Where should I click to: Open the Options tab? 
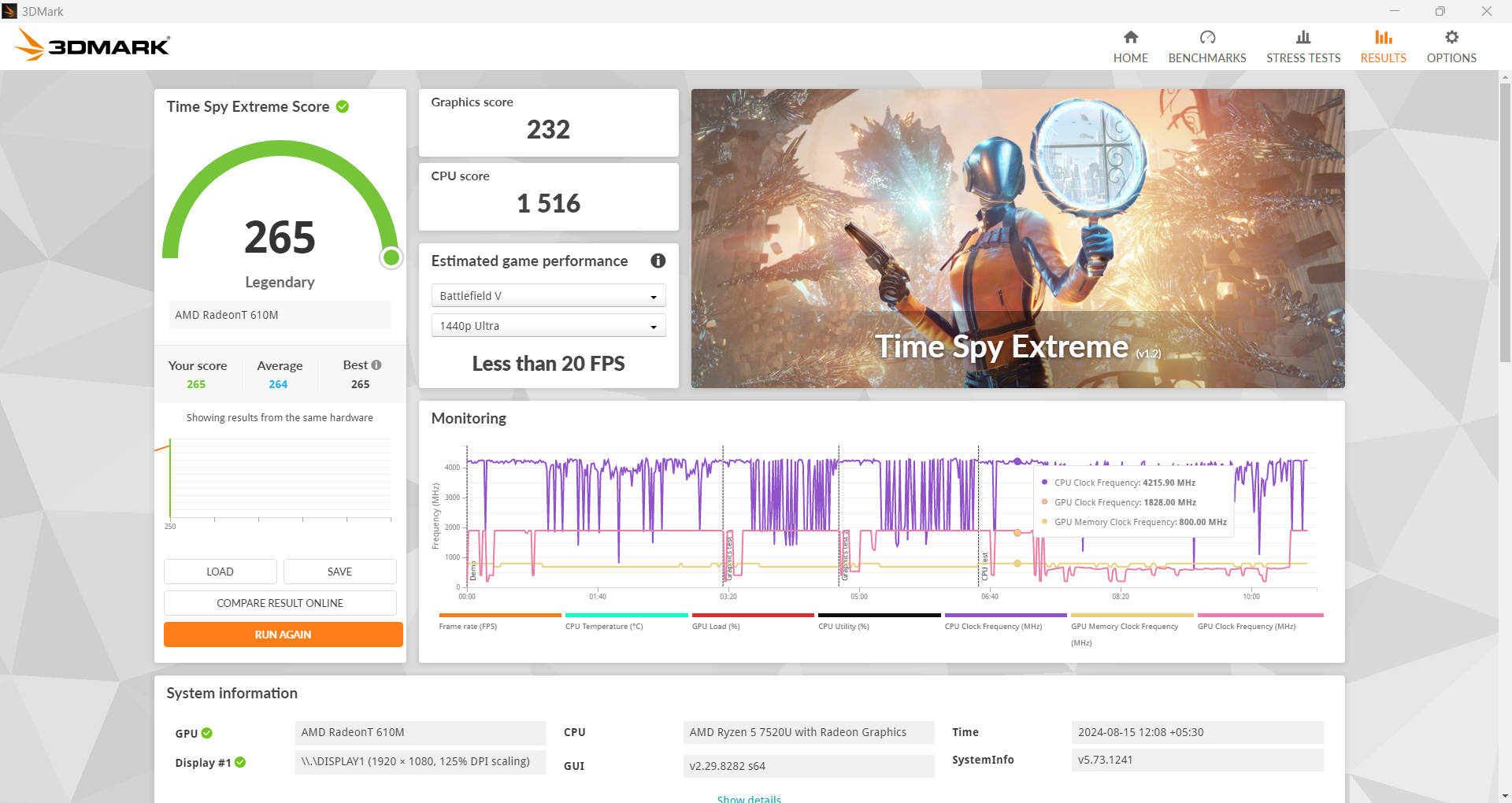click(1451, 46)
